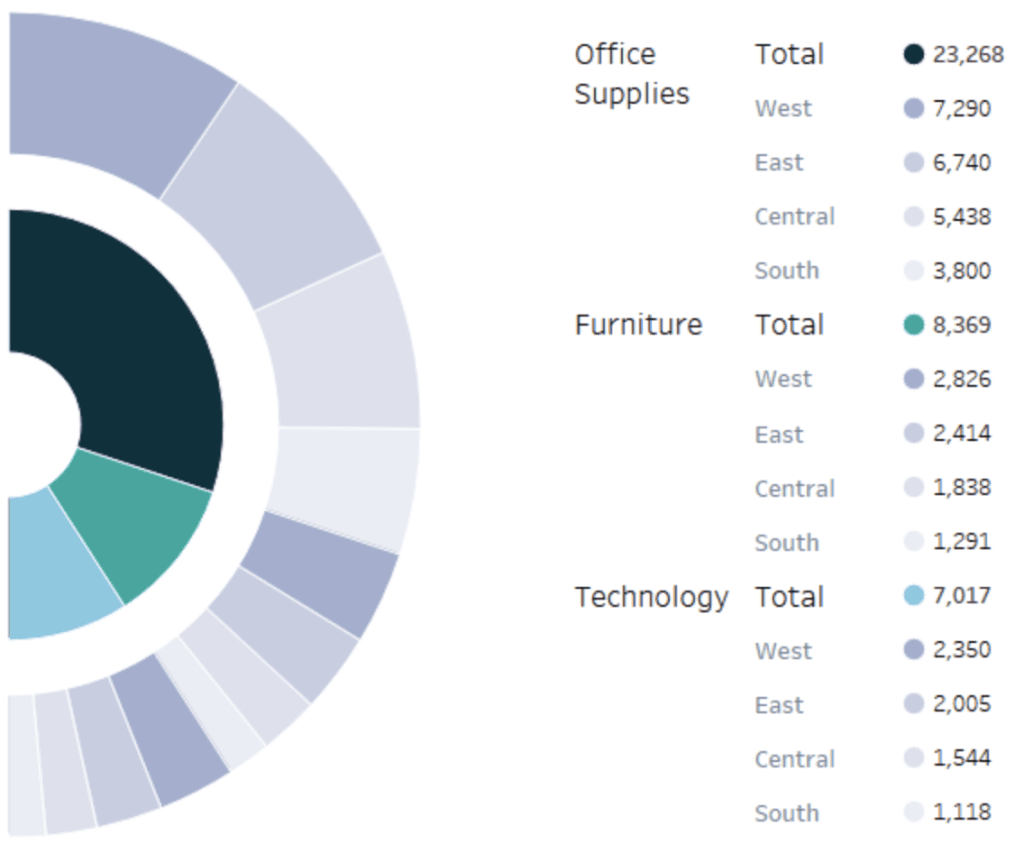The width and height of the screenshot is (1024, 853).
Task: Click the legend dot beside 1,118
Action: coord(913,813)
